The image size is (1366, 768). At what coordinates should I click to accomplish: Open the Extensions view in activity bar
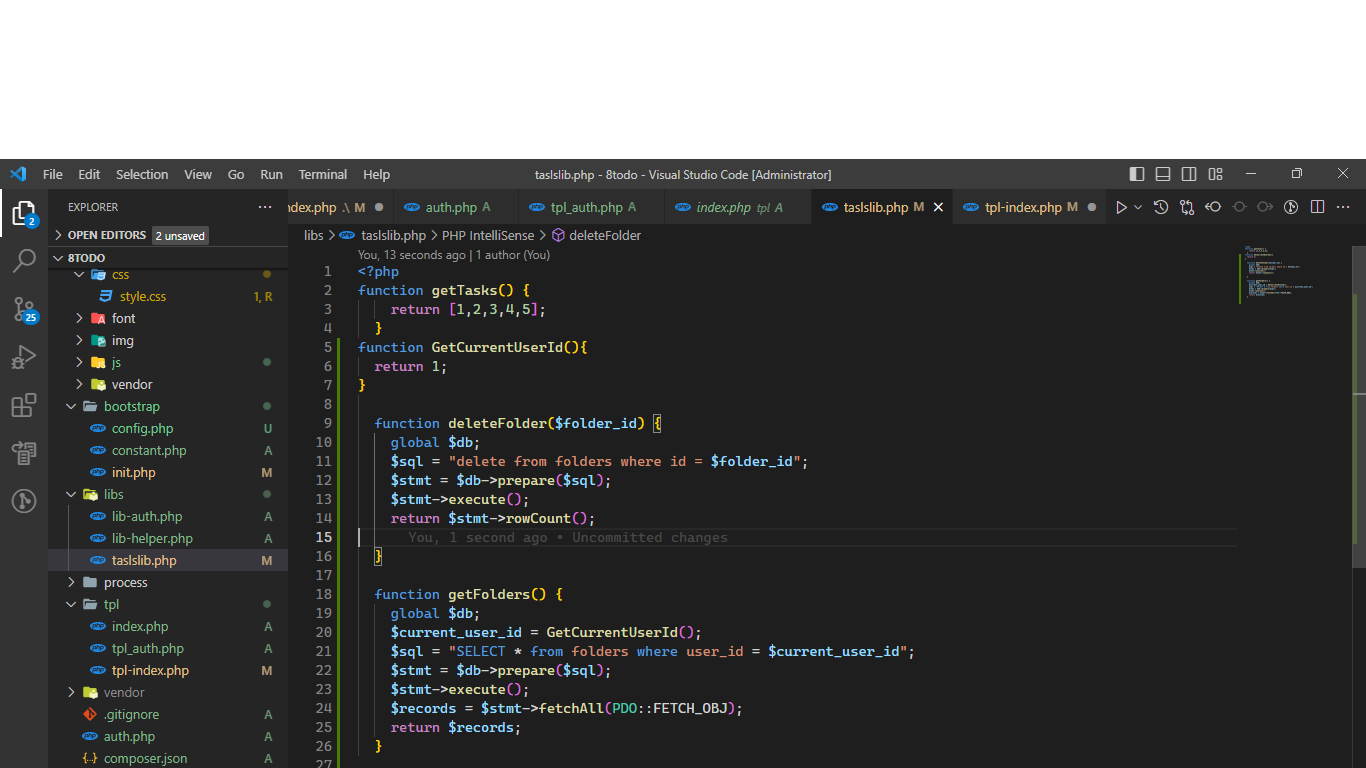pos(24,405)
